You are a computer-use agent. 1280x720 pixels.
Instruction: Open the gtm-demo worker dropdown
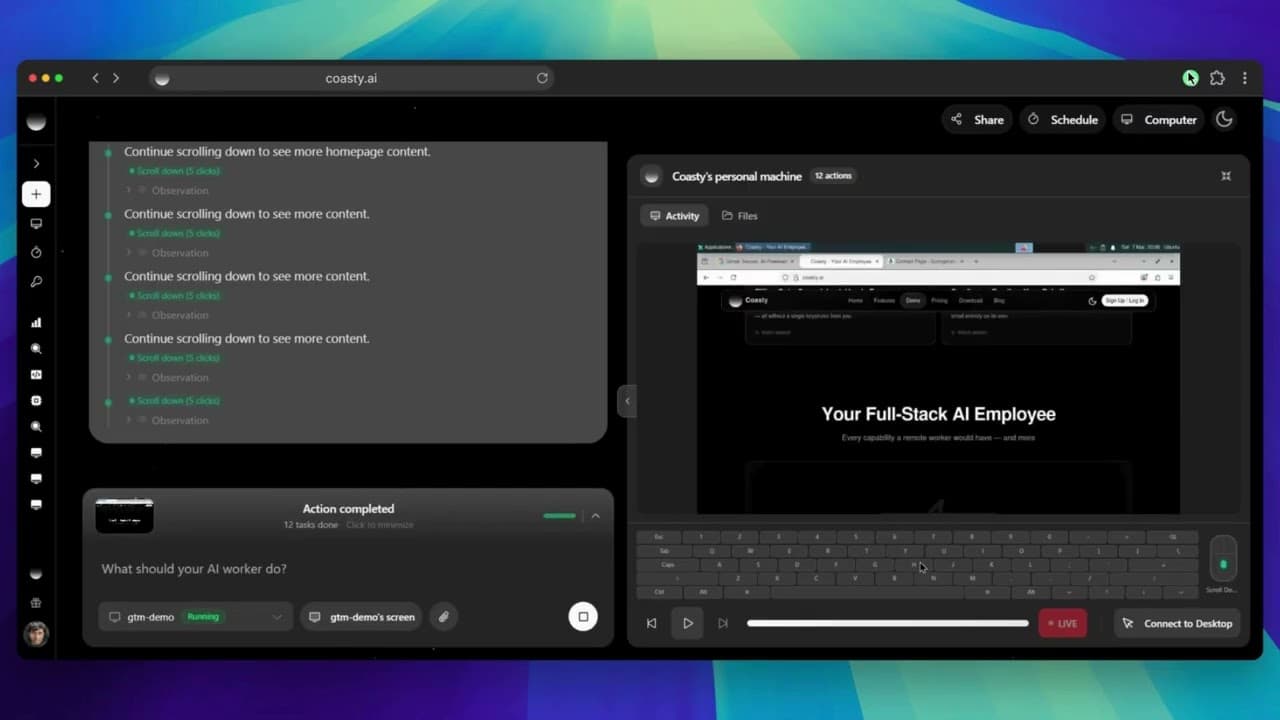[x=194, y=617]
